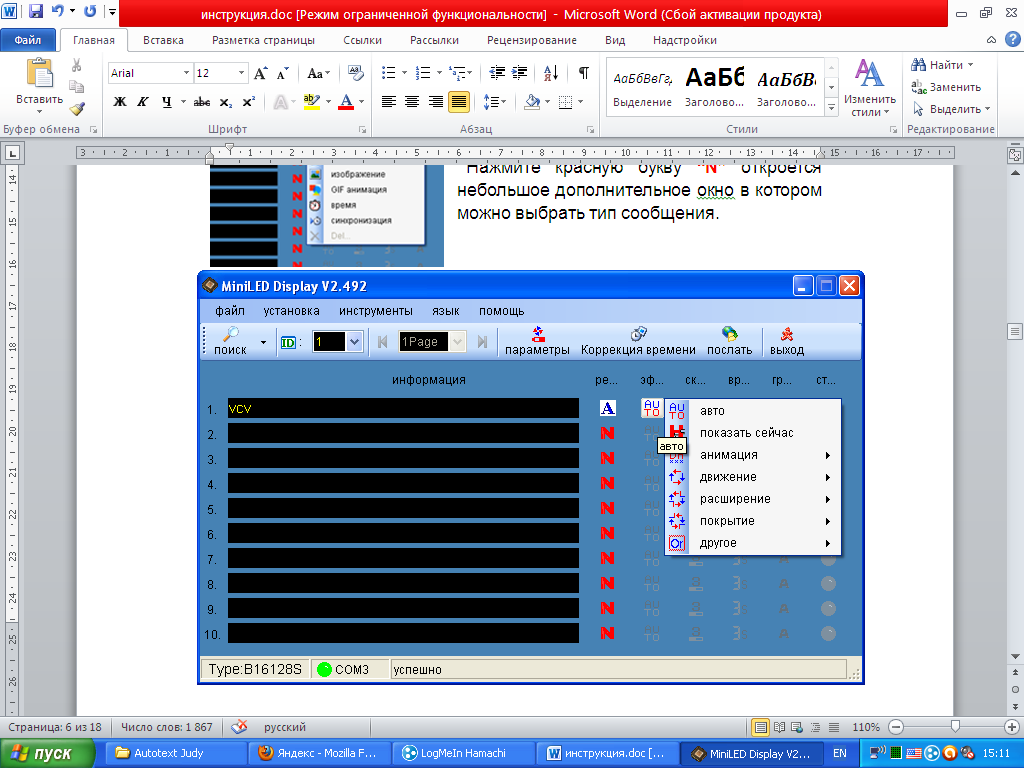Image resolution: width=1024 pixels, height=768 pixels.
Task: Open the Word Help question mark
Action: click(1012, 40)
